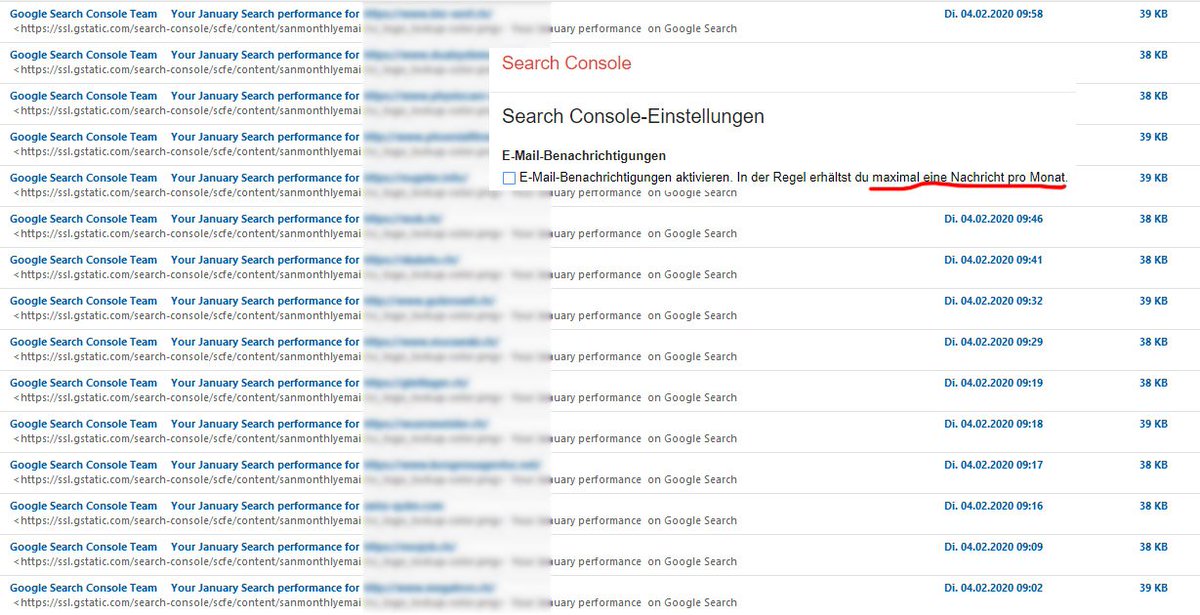Click 'on Google Search' preview text in 09:09 email
This screenshot has width=1200, height=615.
pyautogui.click(x=692, y=562)
